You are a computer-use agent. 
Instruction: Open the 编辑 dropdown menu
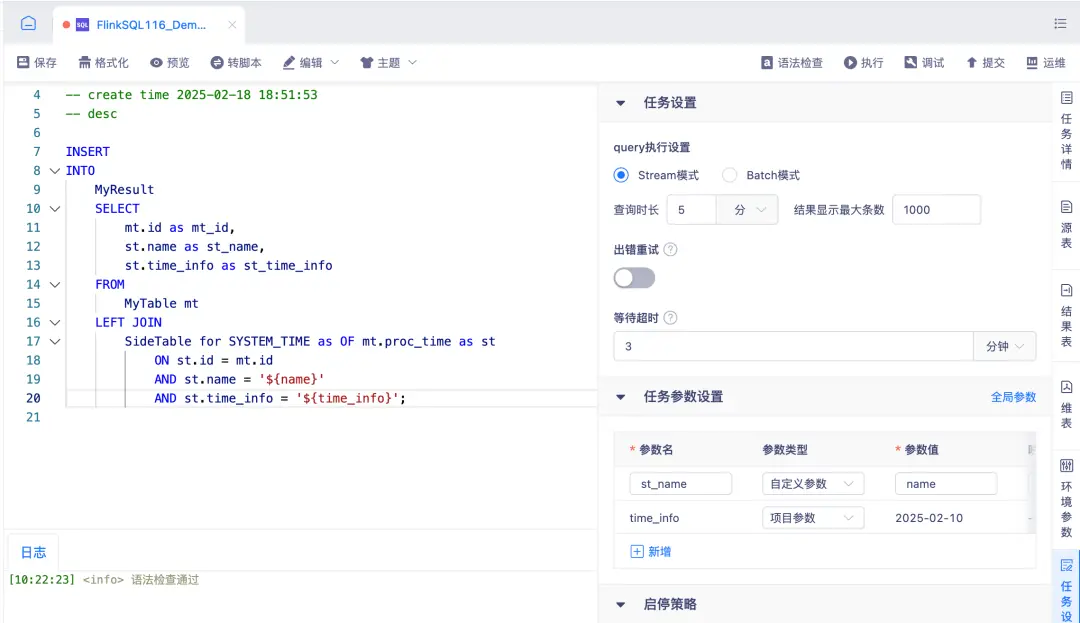311,63
